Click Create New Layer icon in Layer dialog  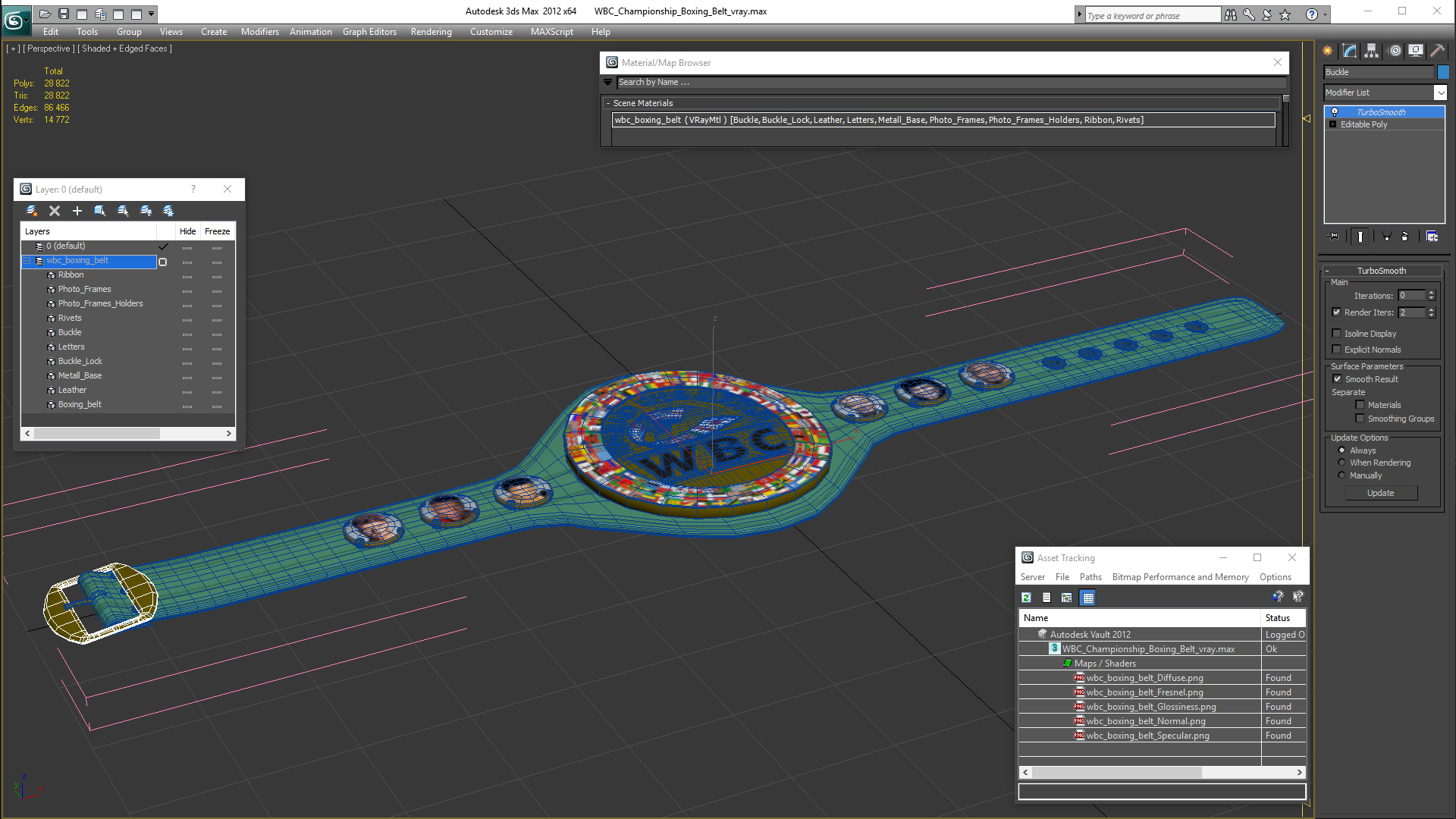[x=32, y=211]
